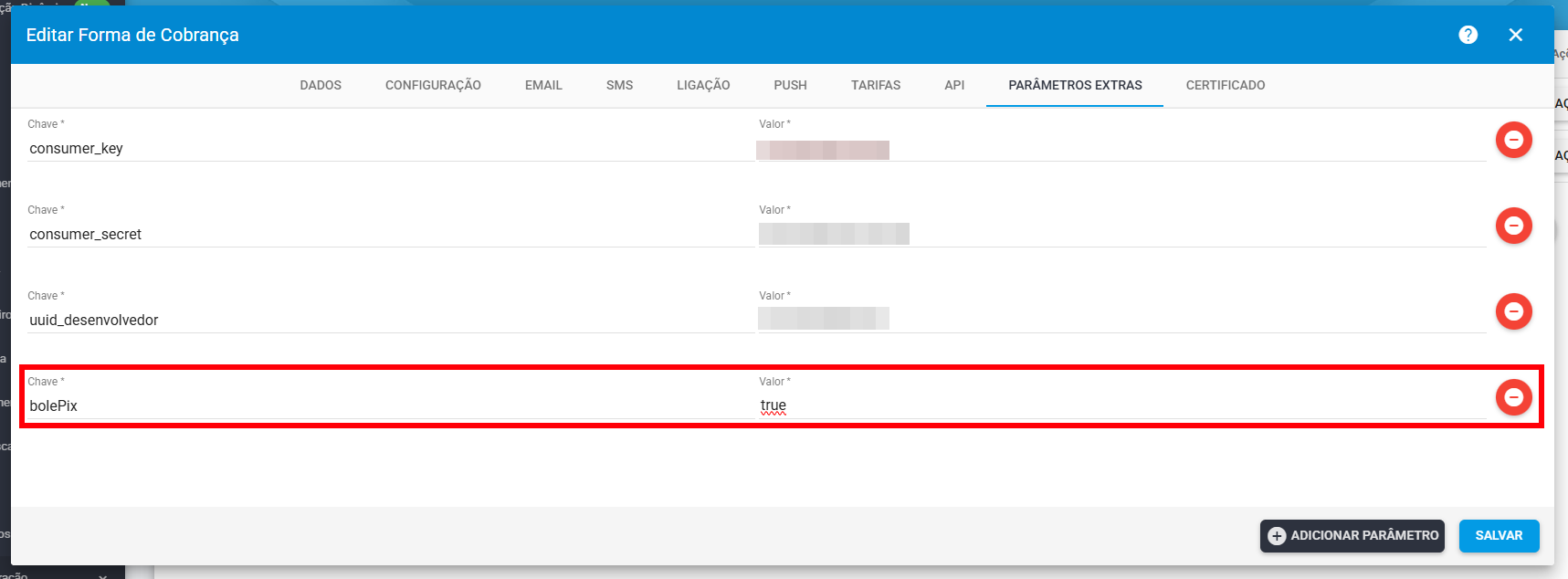Save changes with the SALVAR button
This screenshot has width=1568, height=579.
1500,536
